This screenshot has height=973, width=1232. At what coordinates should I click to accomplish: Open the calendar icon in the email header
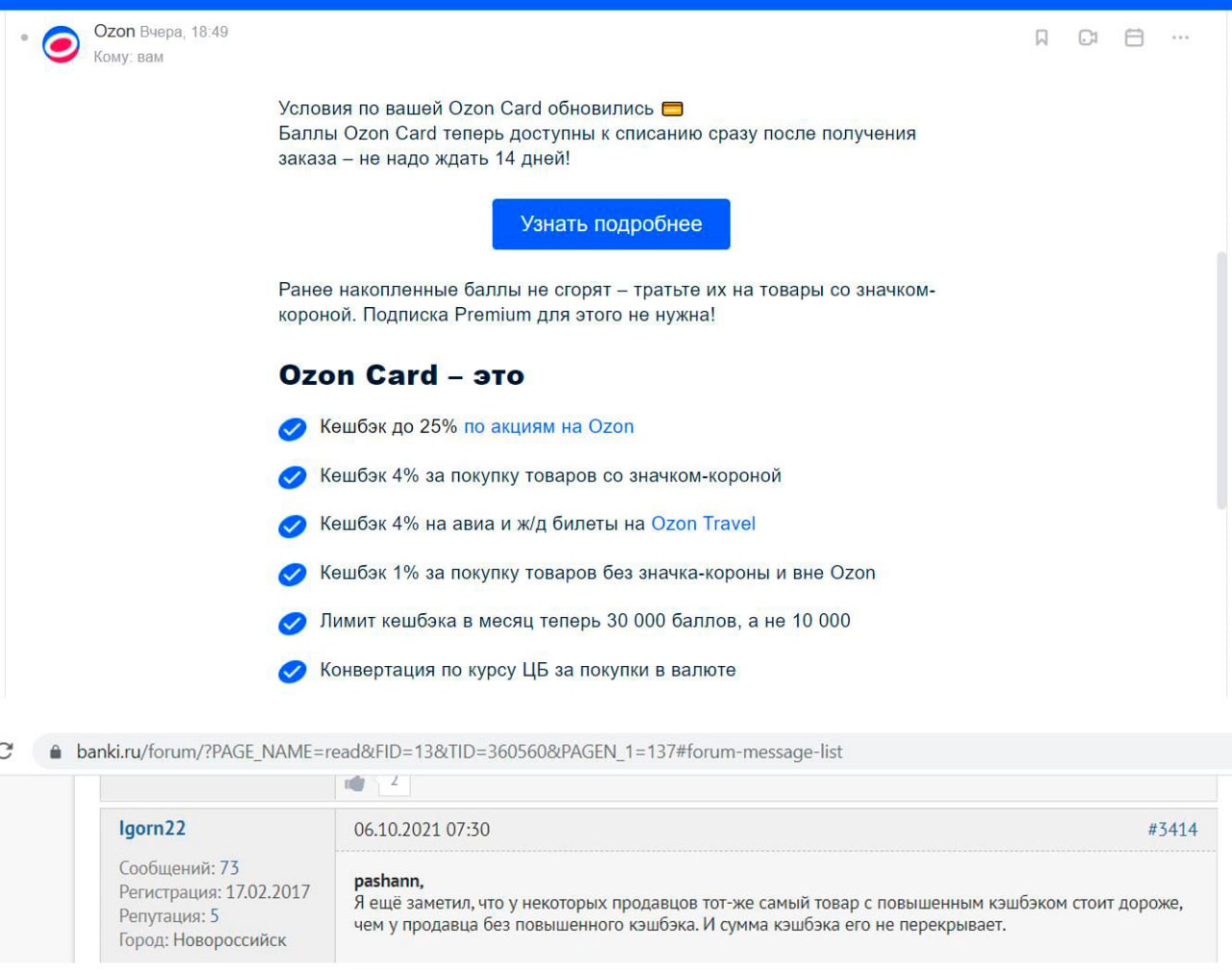click(1135, 38)
